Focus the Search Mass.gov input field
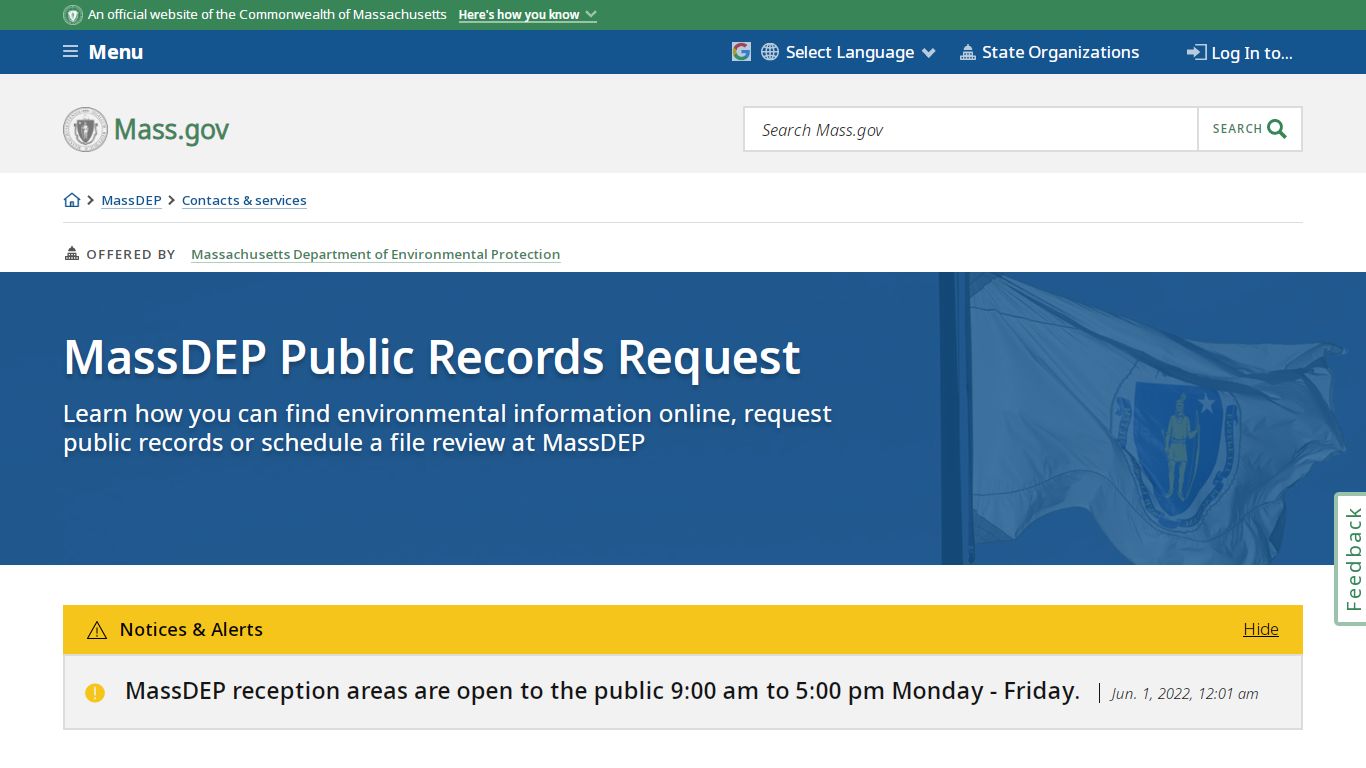This screenshot has width=1366, height=768. click(x=971, y=129)
